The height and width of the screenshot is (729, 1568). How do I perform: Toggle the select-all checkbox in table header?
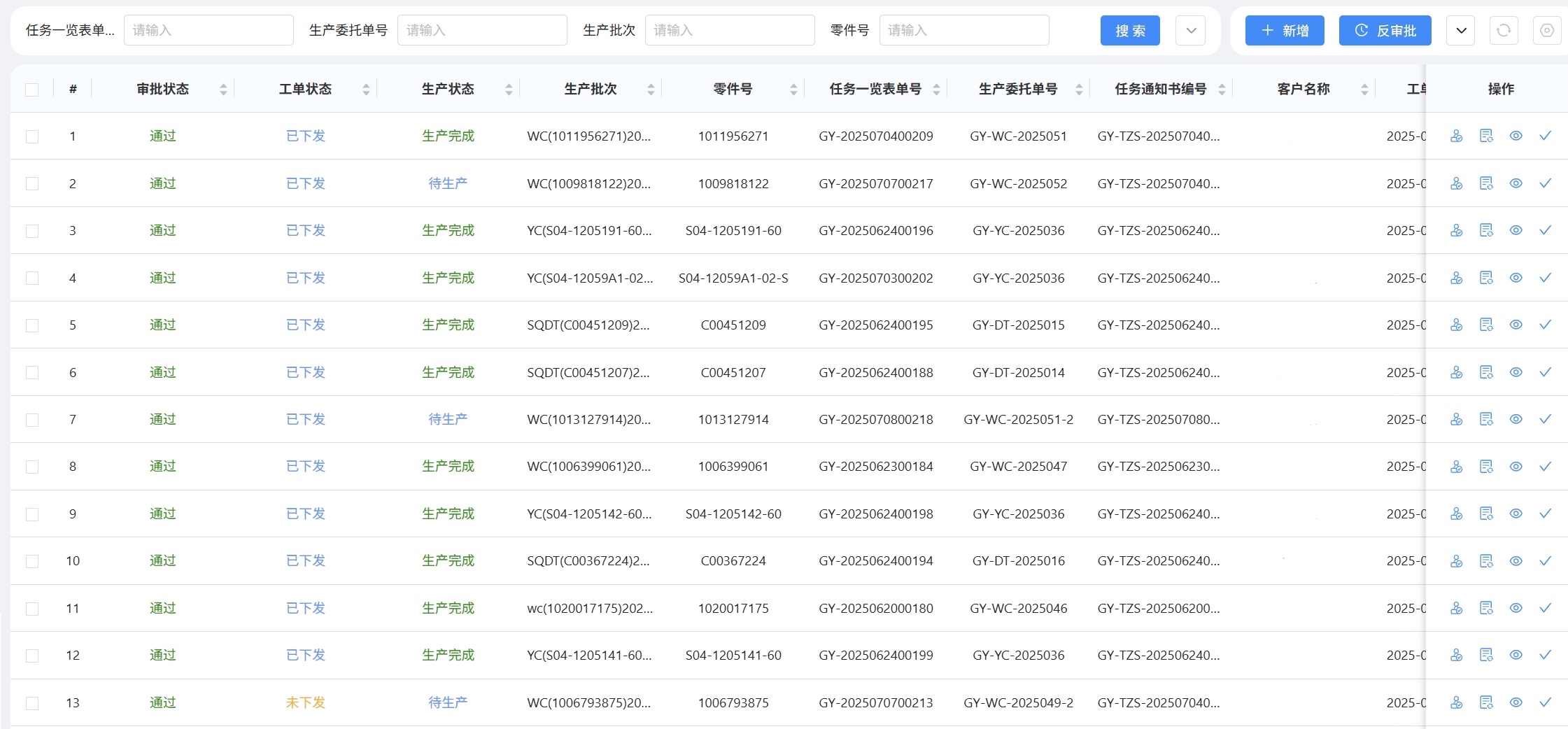32,90
